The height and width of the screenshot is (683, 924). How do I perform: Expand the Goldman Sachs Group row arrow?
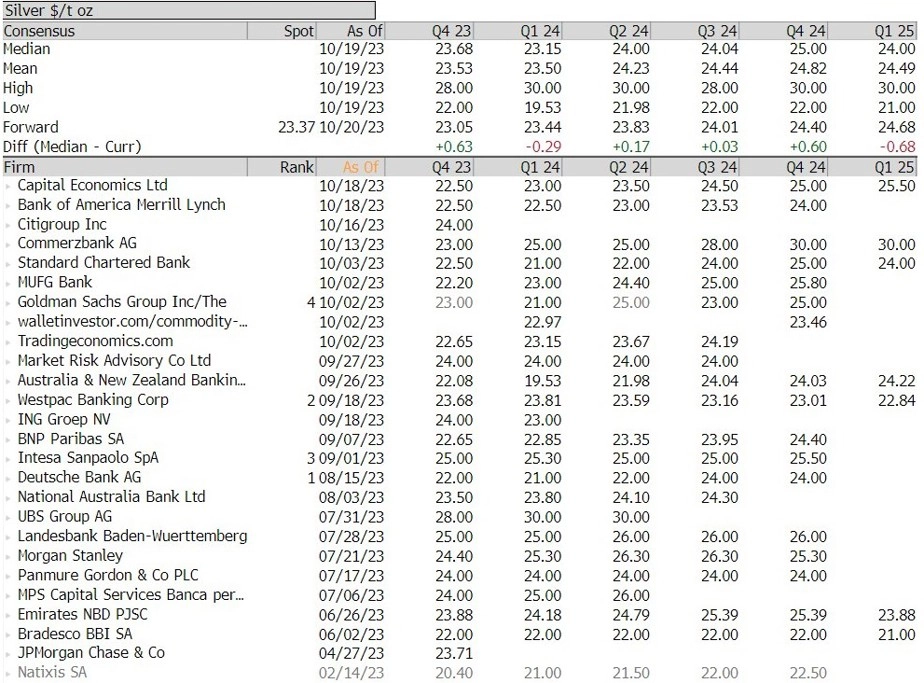coord(9,303)
